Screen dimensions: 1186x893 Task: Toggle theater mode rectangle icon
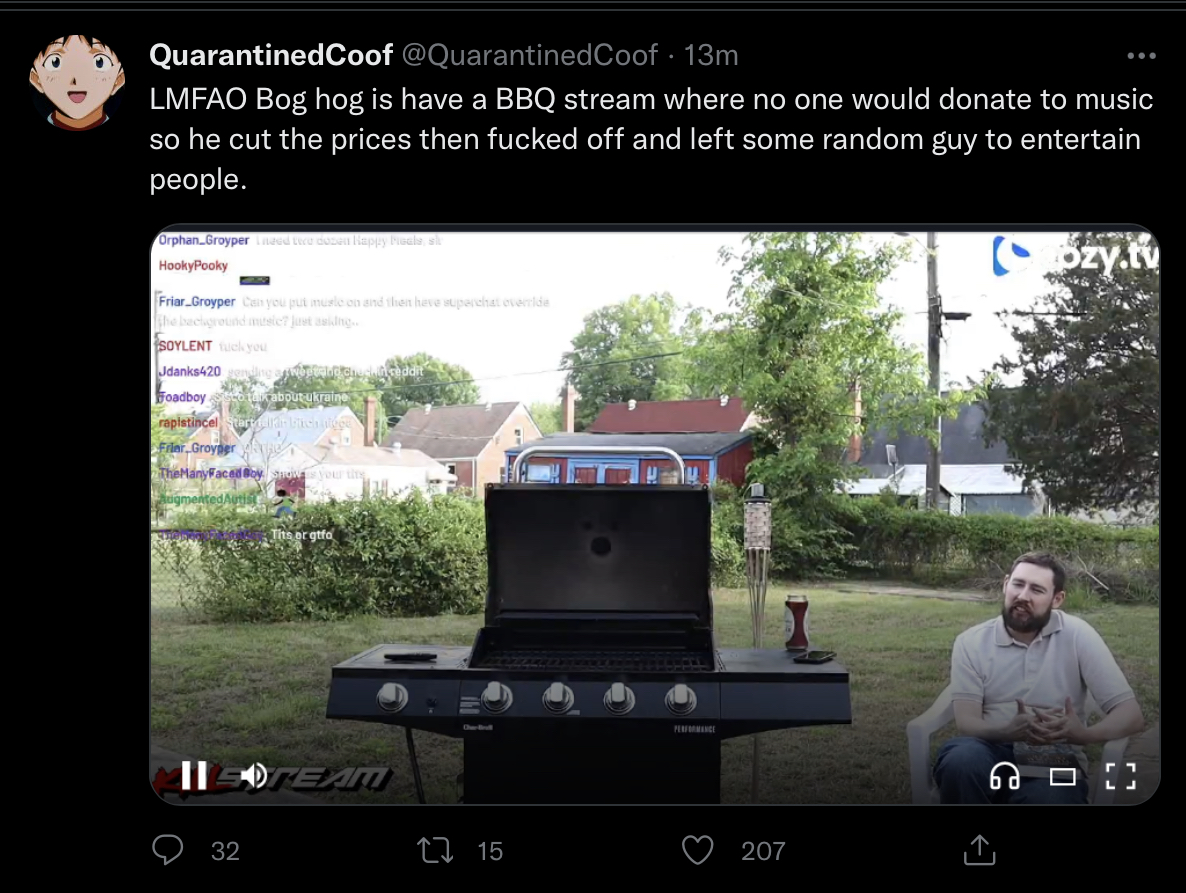point(1063,777)
